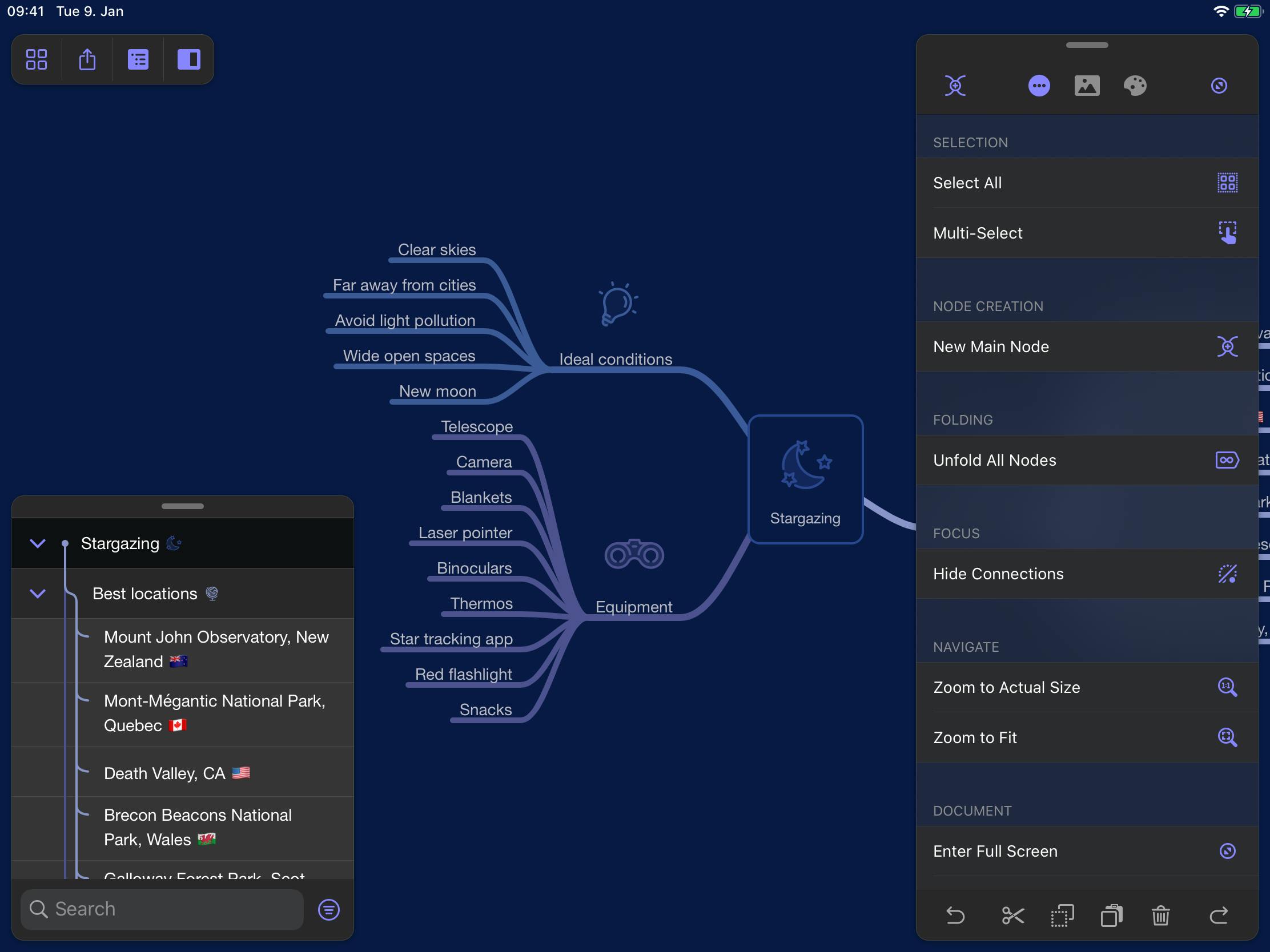Viewport: 1270px width, 952px height.
Task: Open the share/export toolbar icon
Action: tap(87, 59)
